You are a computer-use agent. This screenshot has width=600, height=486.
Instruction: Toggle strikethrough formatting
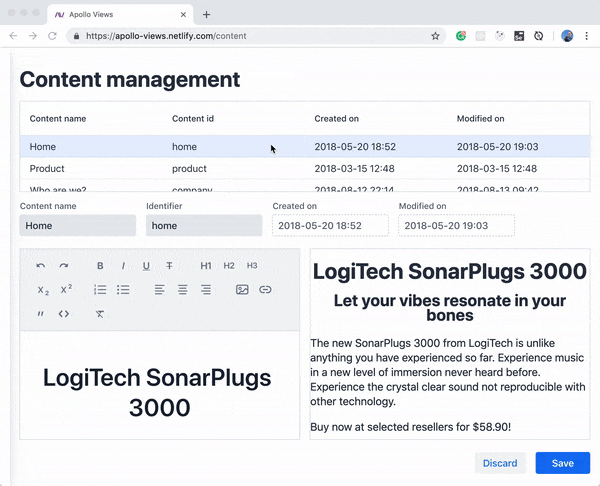click(x=169, y=266)
